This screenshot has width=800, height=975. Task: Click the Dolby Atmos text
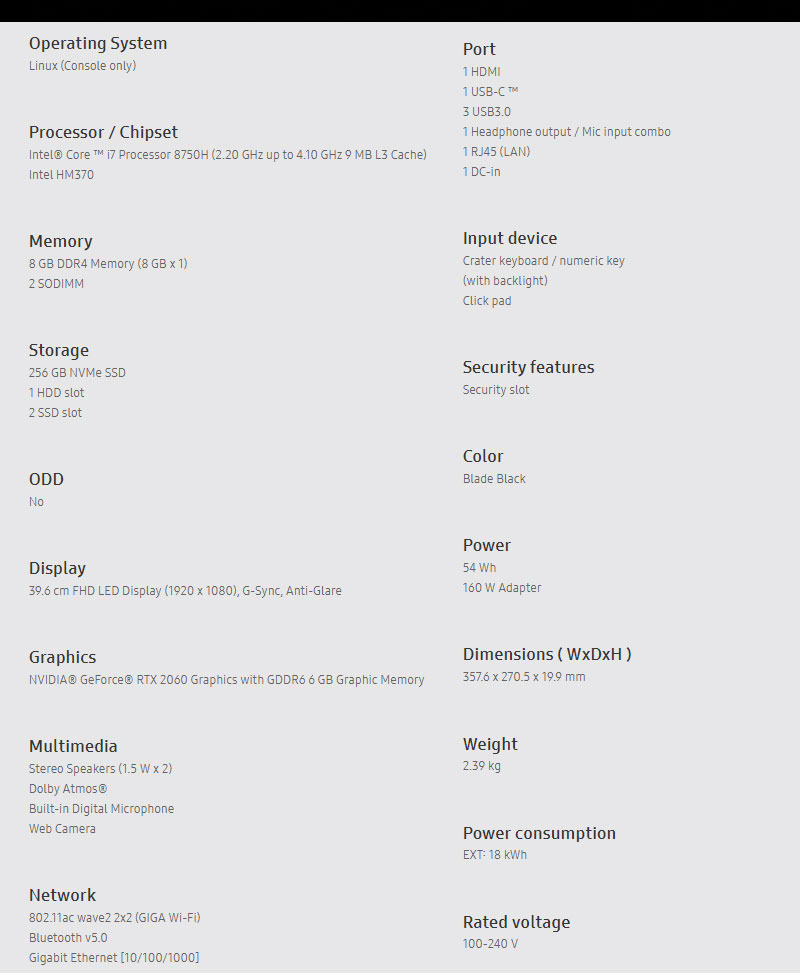click(68, 789)
